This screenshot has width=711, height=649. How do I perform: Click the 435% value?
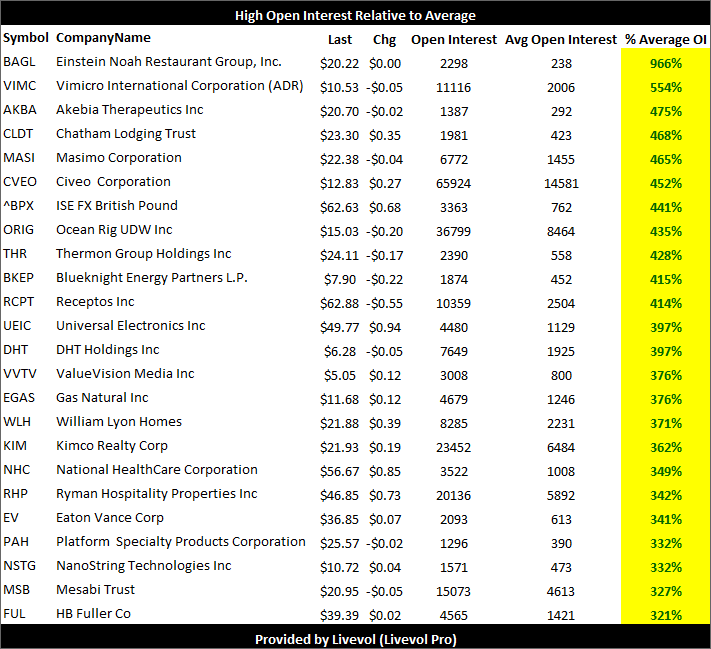coord(666,232)
